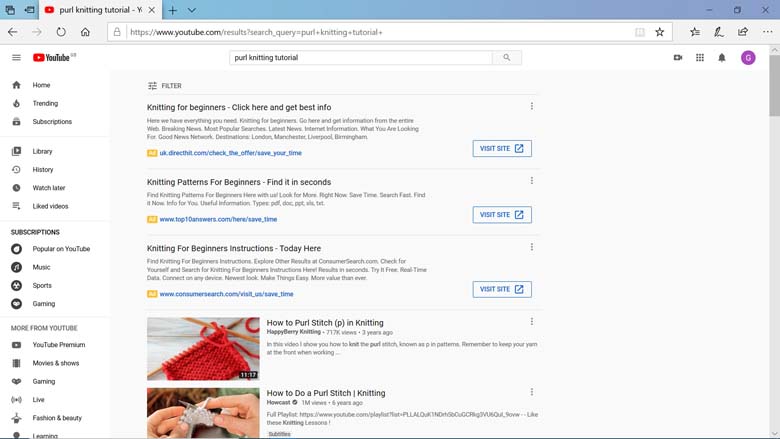780x439 pixels.
Task: Add this page to favorites with the star
Action: pos(660,32)
